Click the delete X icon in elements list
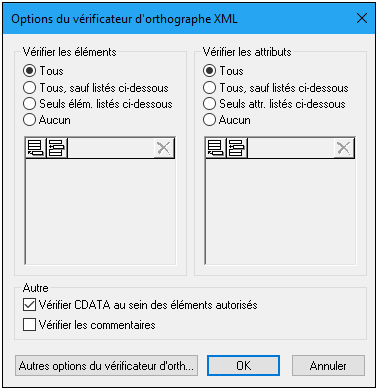This screenshot has height=390, width=378. (163, 148)
